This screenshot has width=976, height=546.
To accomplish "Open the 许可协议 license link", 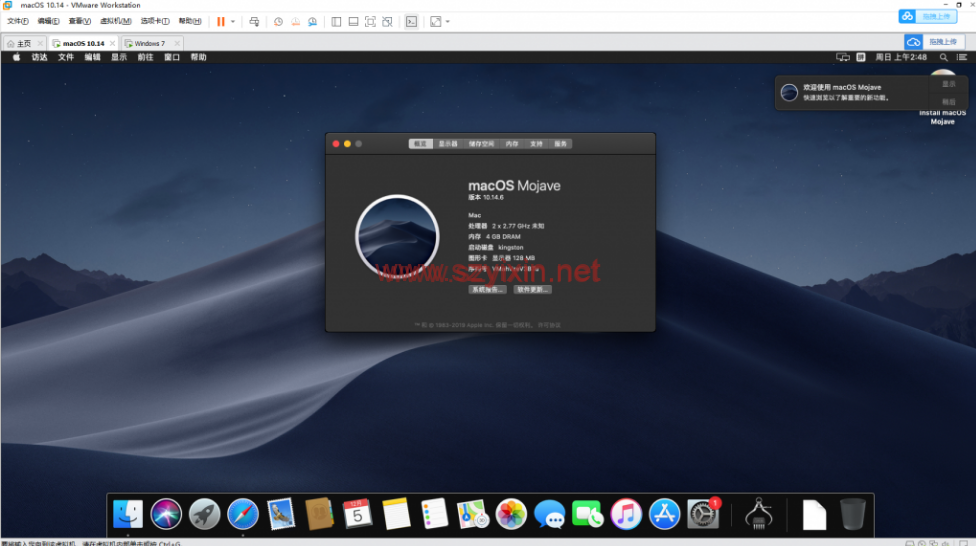I will pos(549,325).
